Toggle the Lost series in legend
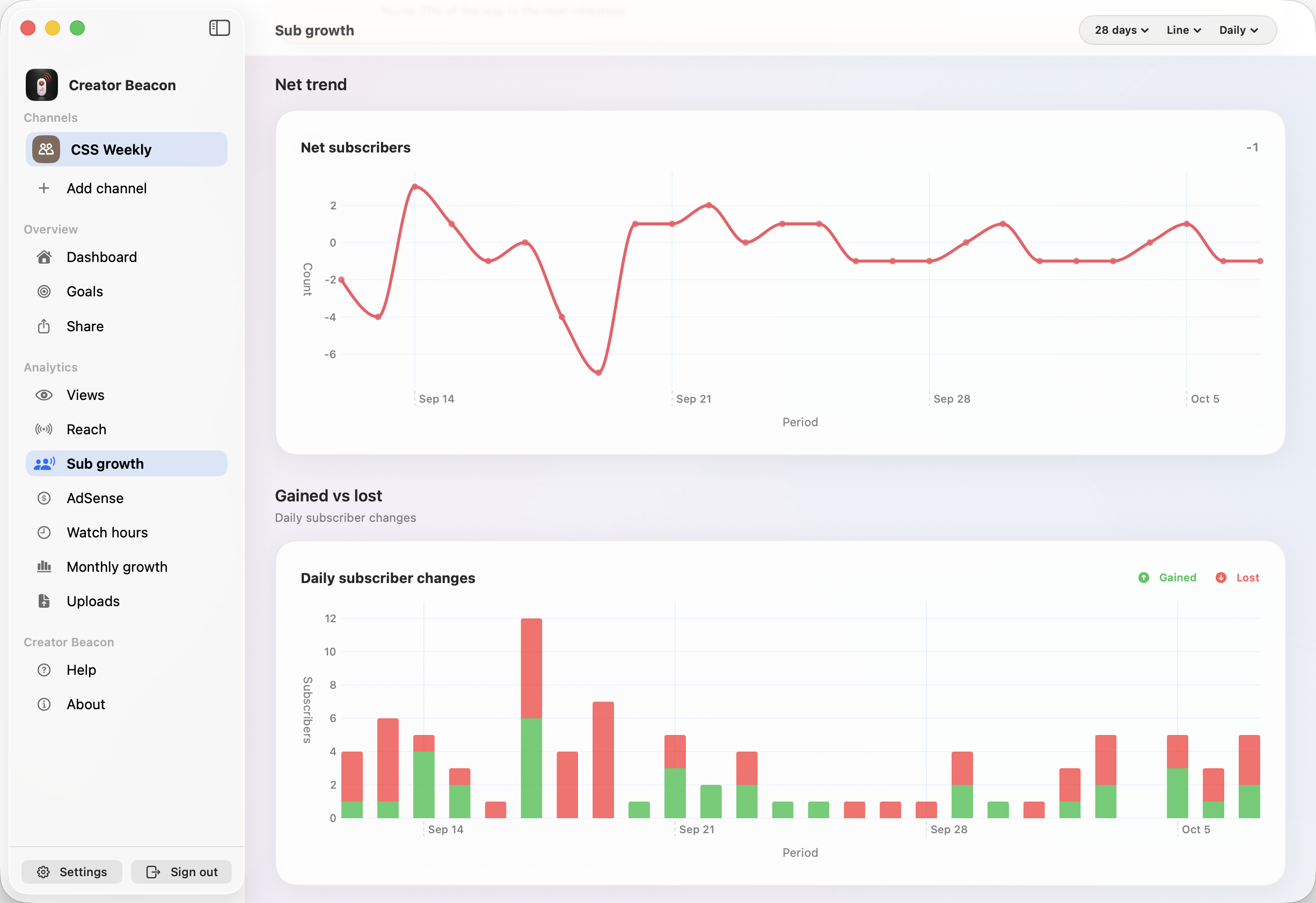 [1237, 578]
